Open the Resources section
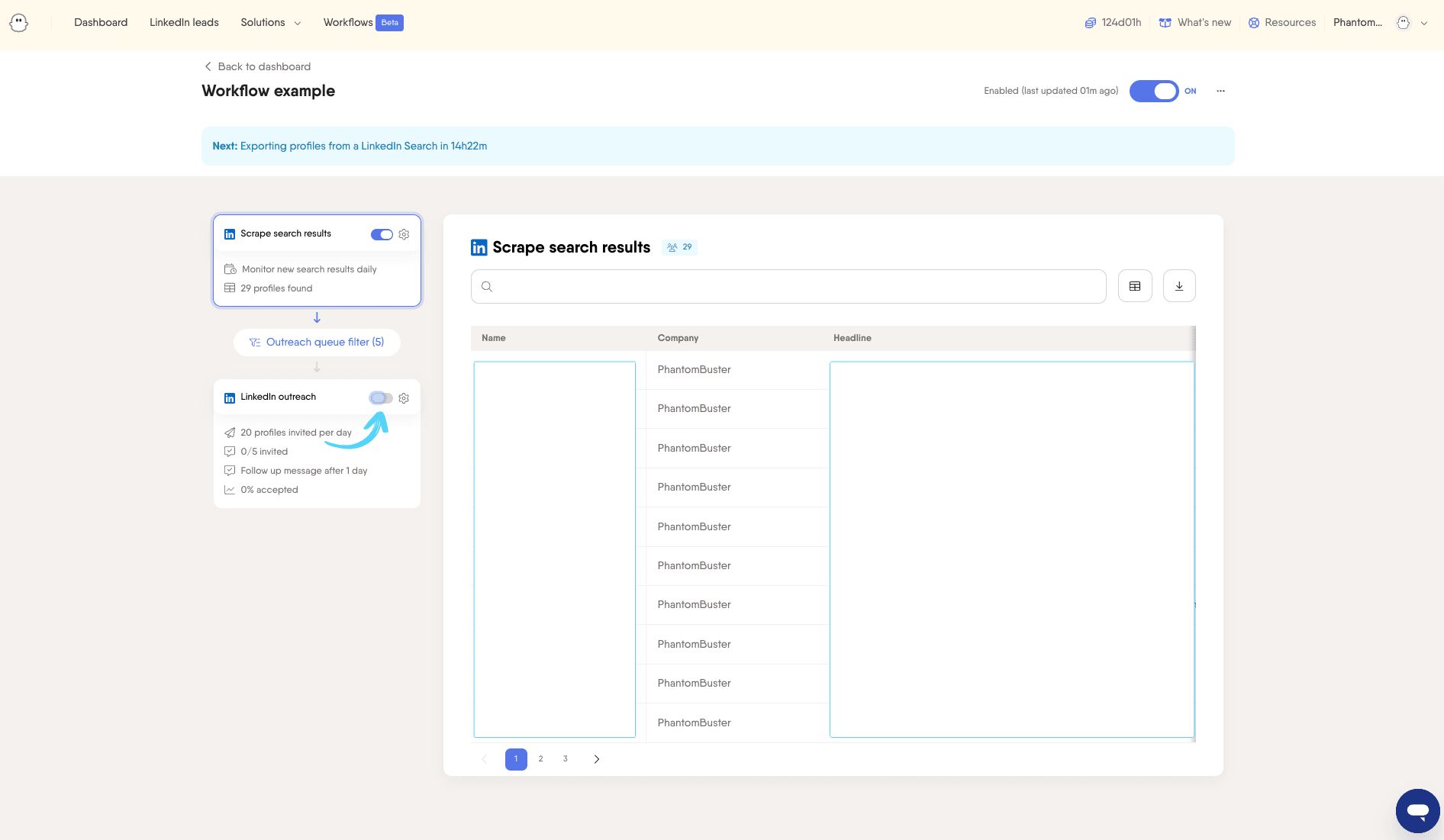1444x840 pixels. (1281, 22)
